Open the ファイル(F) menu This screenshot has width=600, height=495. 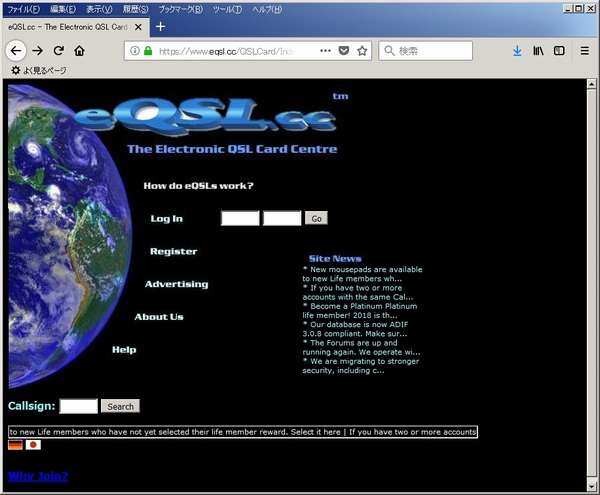point(23,9)
